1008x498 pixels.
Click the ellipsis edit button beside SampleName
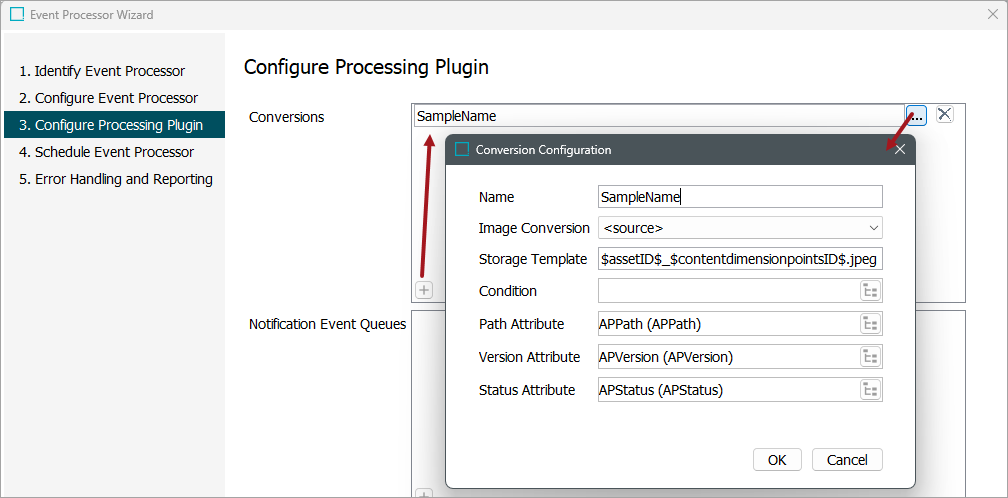coord(917,115)
